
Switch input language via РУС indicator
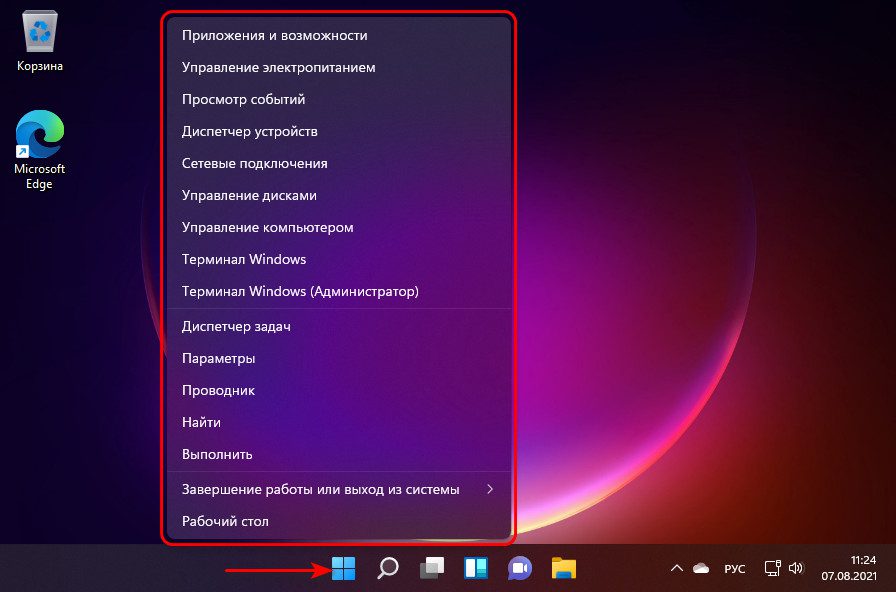(x=735, y=569)
